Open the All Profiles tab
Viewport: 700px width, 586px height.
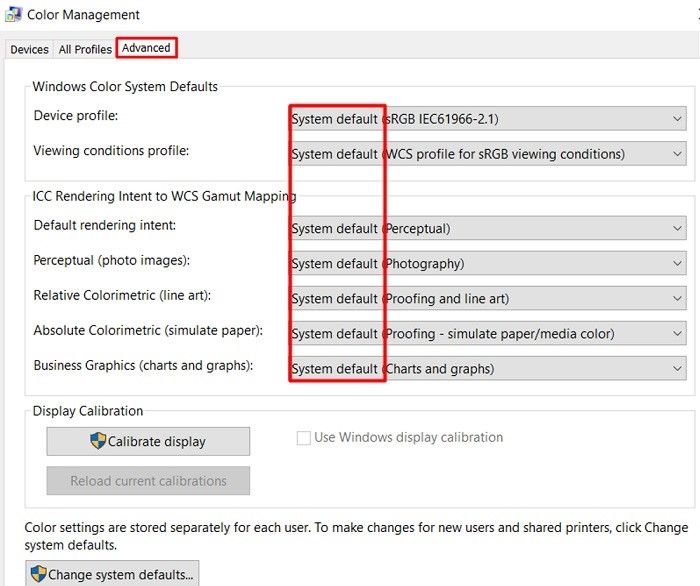(x=85, y=50)
